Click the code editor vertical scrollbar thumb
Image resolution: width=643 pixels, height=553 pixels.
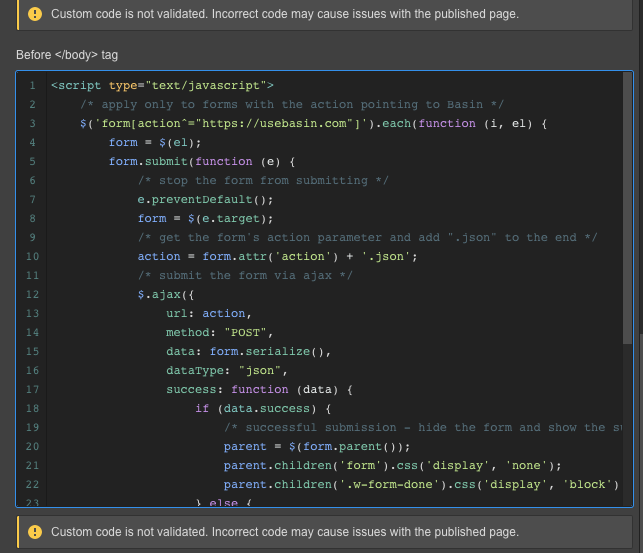627,208
